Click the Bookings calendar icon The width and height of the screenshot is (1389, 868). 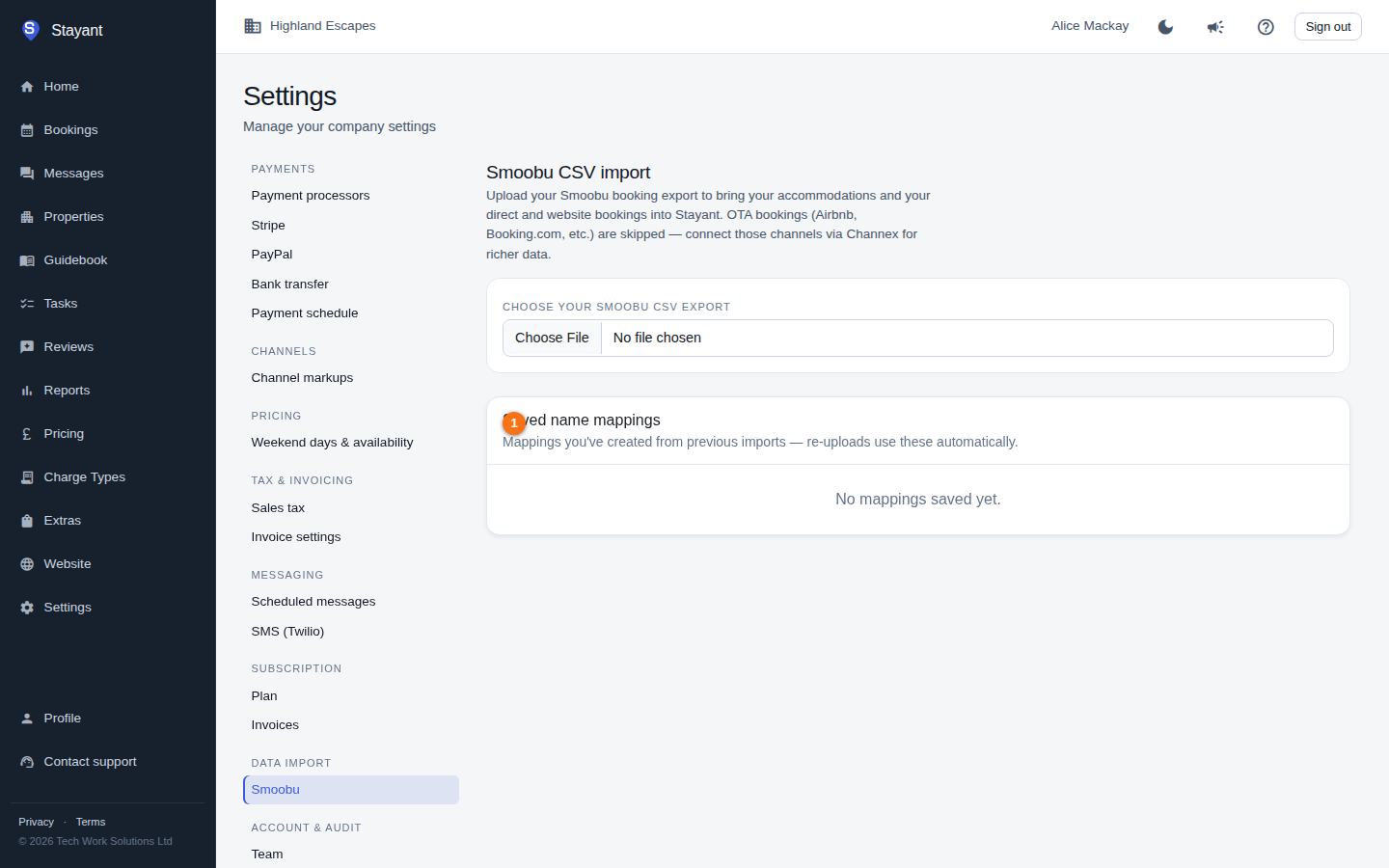point(27,130)
